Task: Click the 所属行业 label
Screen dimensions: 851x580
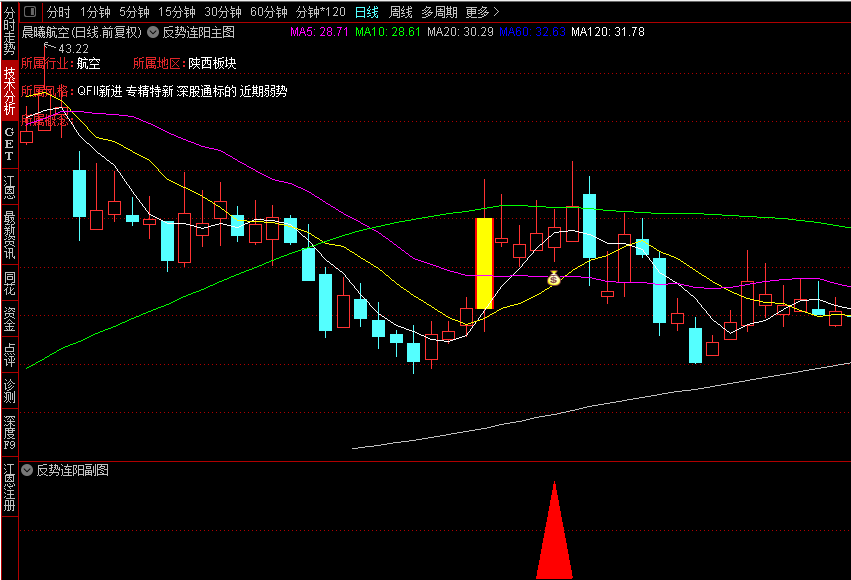Action: click(x=45, y=63)
